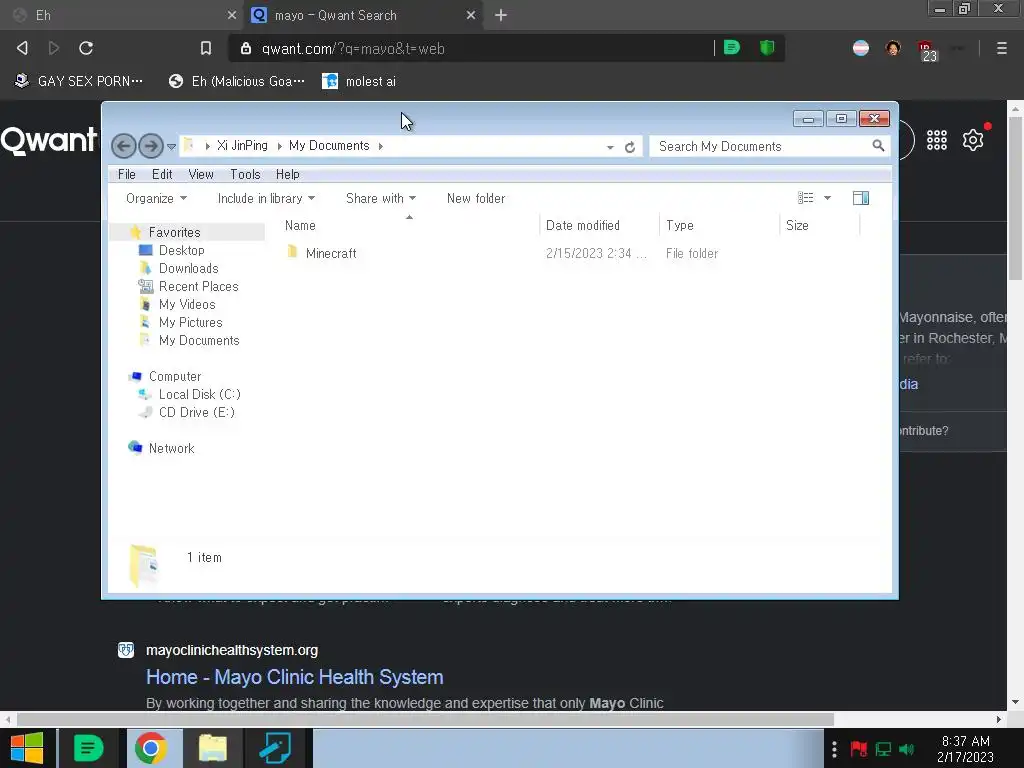This screenshot has height=768, width=1024.
Task: Open Downloads in the navigation pane
Action: coord(189,268)
